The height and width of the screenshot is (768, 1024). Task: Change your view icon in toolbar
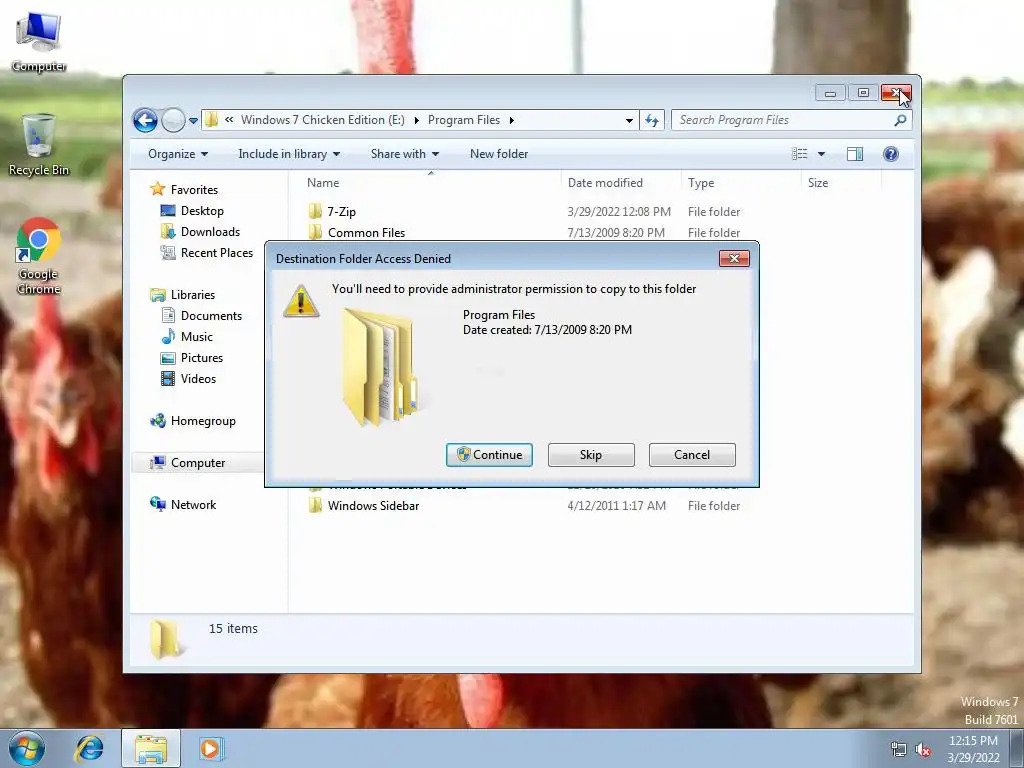click(x=799, y=154)
